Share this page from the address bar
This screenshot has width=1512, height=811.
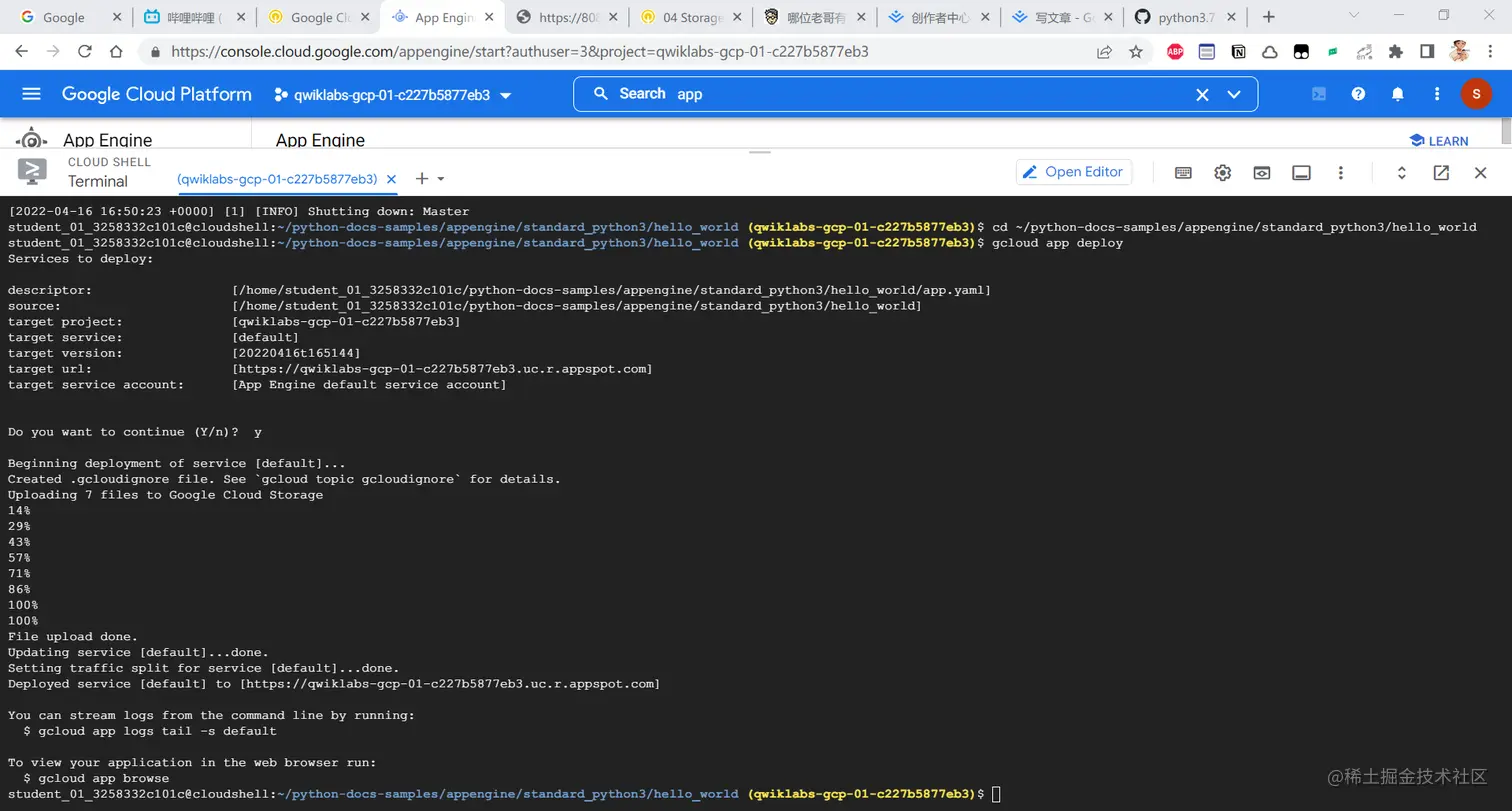(1104, 52)
